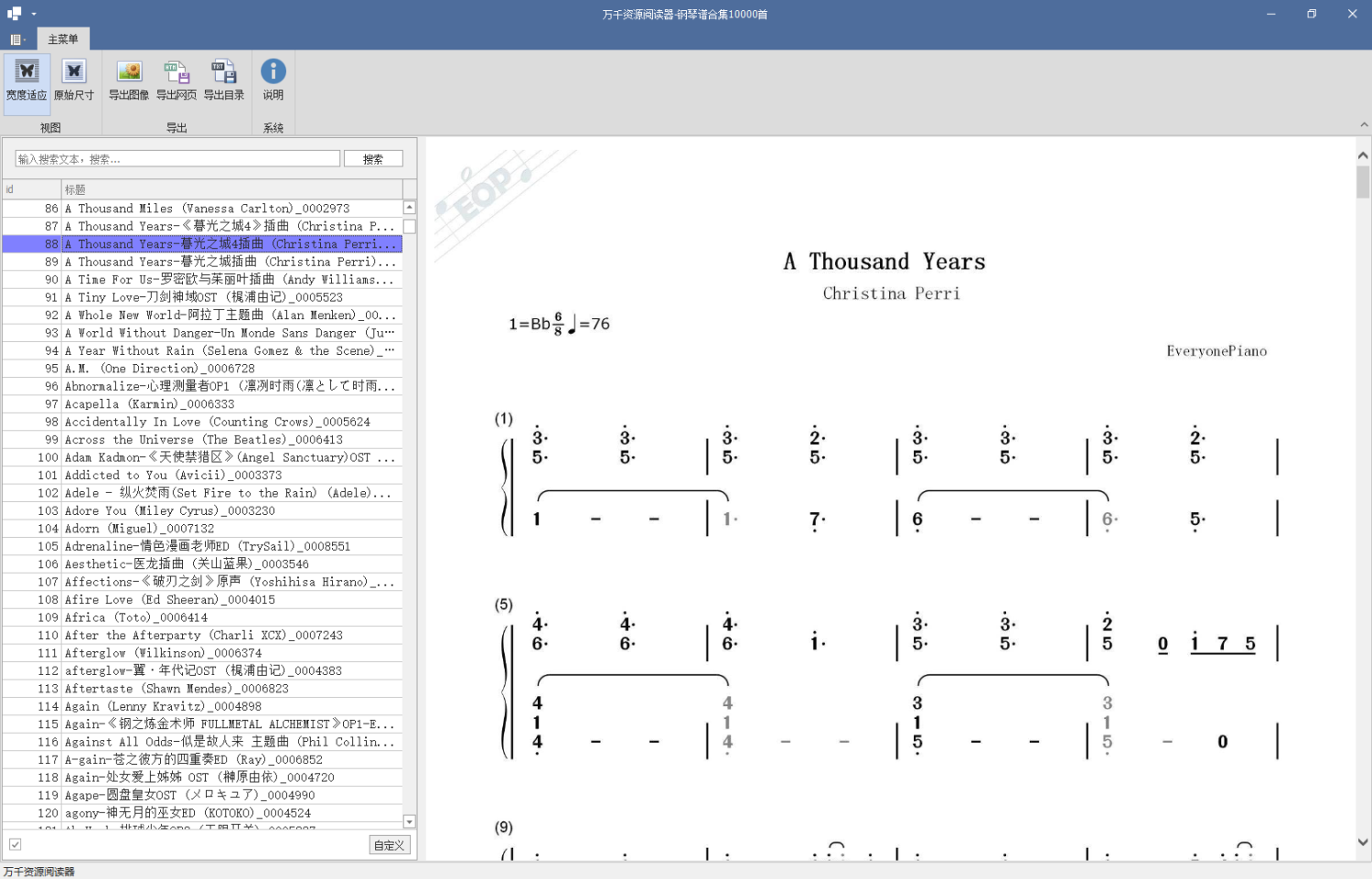The width and height of the screenshot is (1372, 879).
Task: Click the 导出图像 export image icon
Action: tap(129, 81)
